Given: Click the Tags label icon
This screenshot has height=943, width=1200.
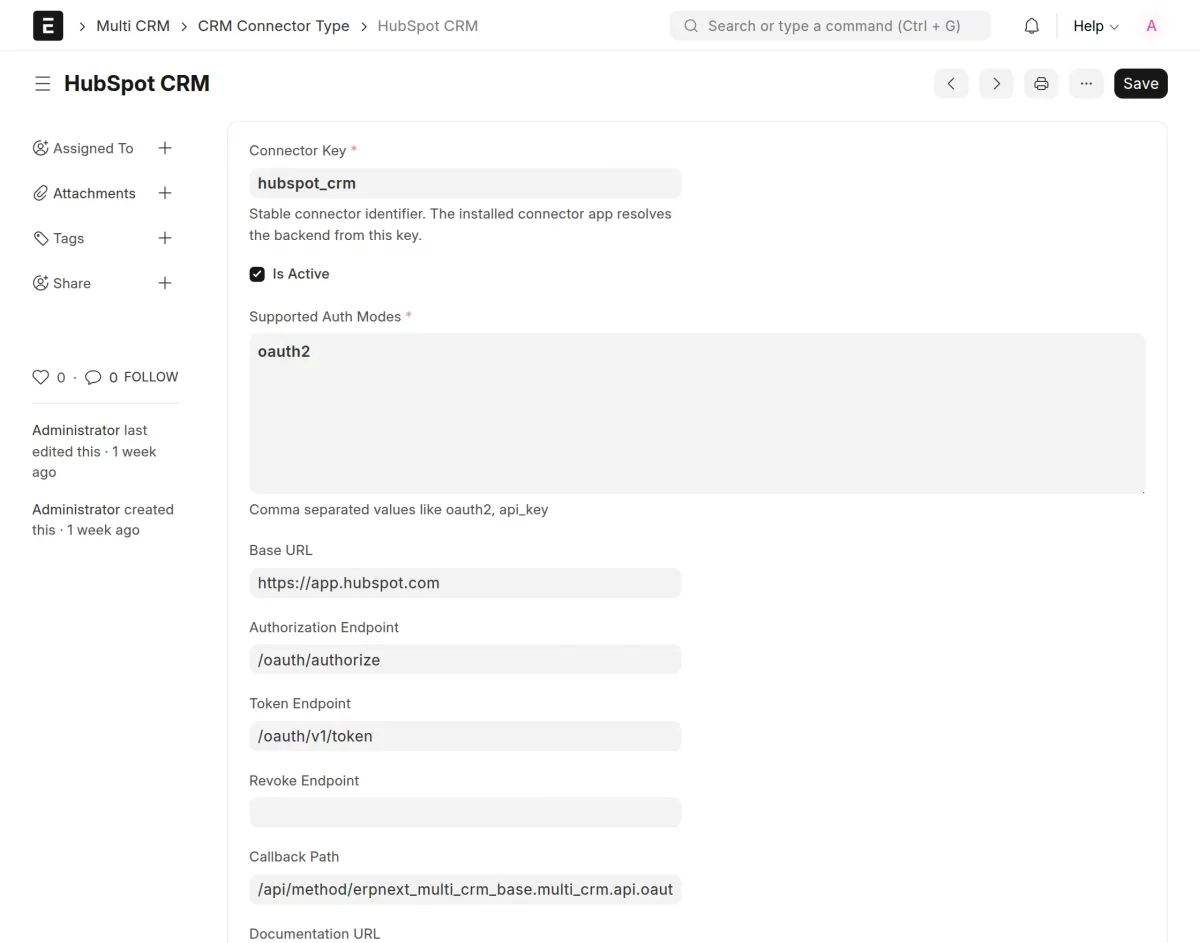Looking at the screenshot, I should pos(41,238).
